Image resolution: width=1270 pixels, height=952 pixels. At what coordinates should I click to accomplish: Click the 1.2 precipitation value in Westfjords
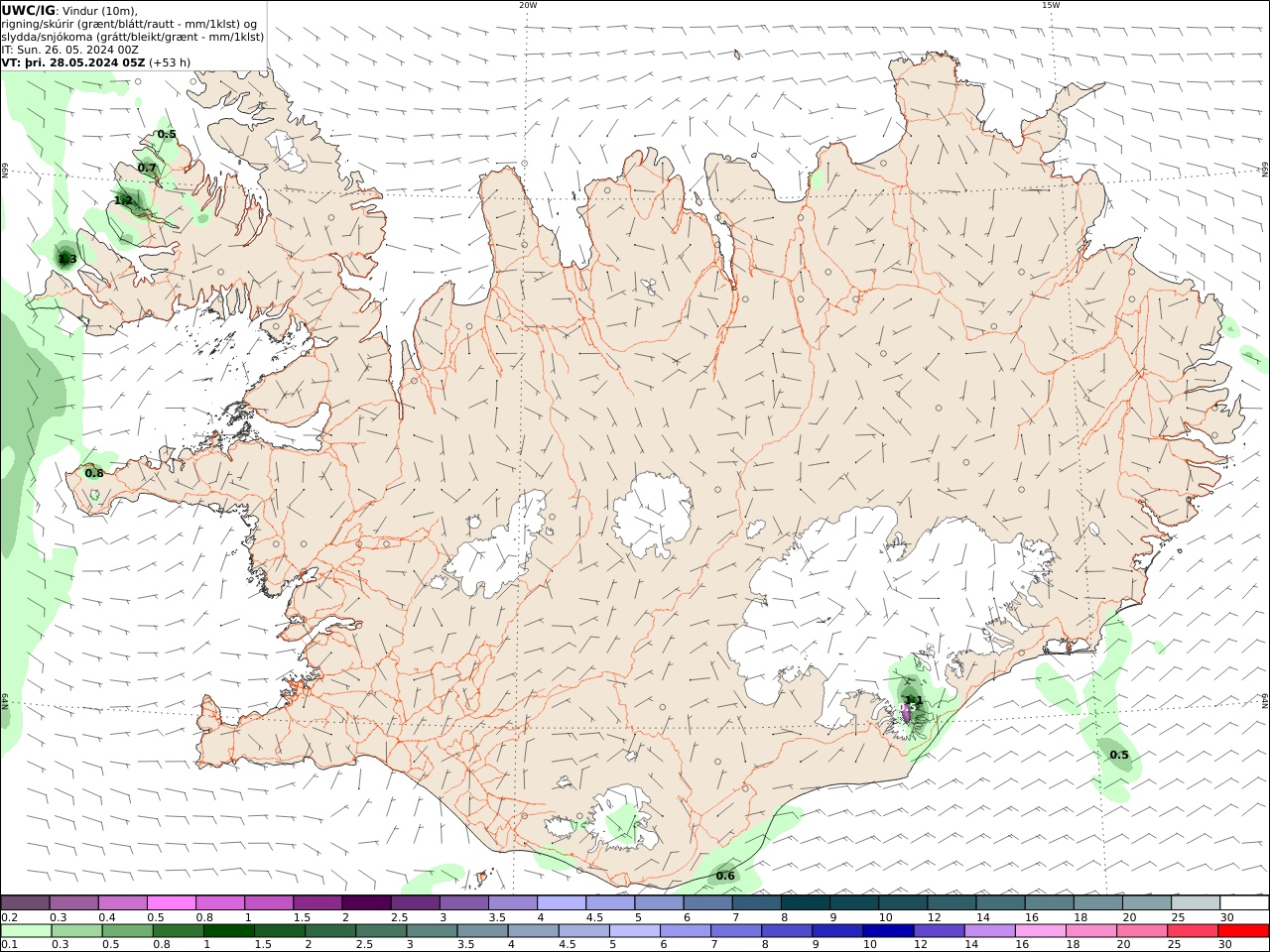[124, 200]
